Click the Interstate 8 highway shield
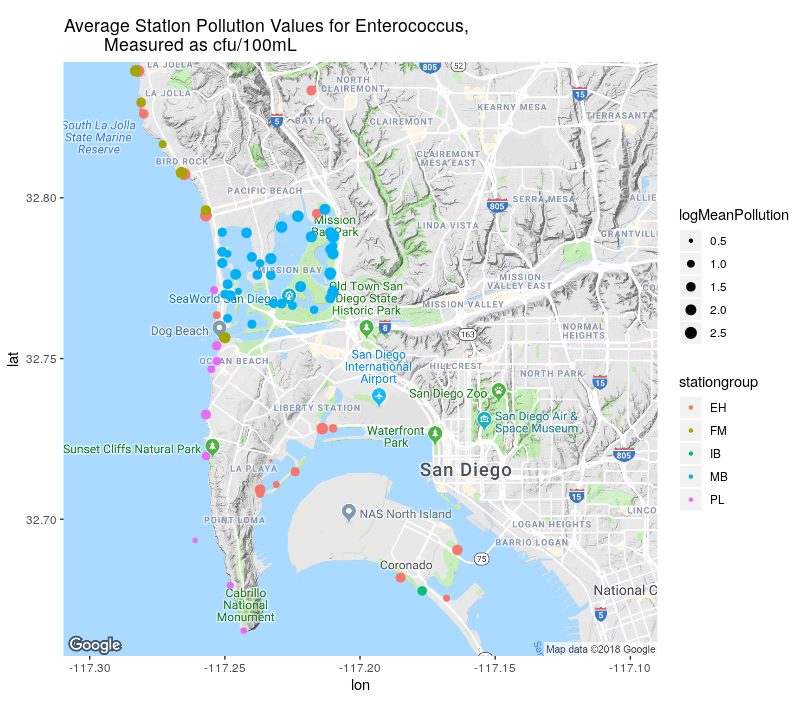804x713 pixels. (x=385, y=327)
